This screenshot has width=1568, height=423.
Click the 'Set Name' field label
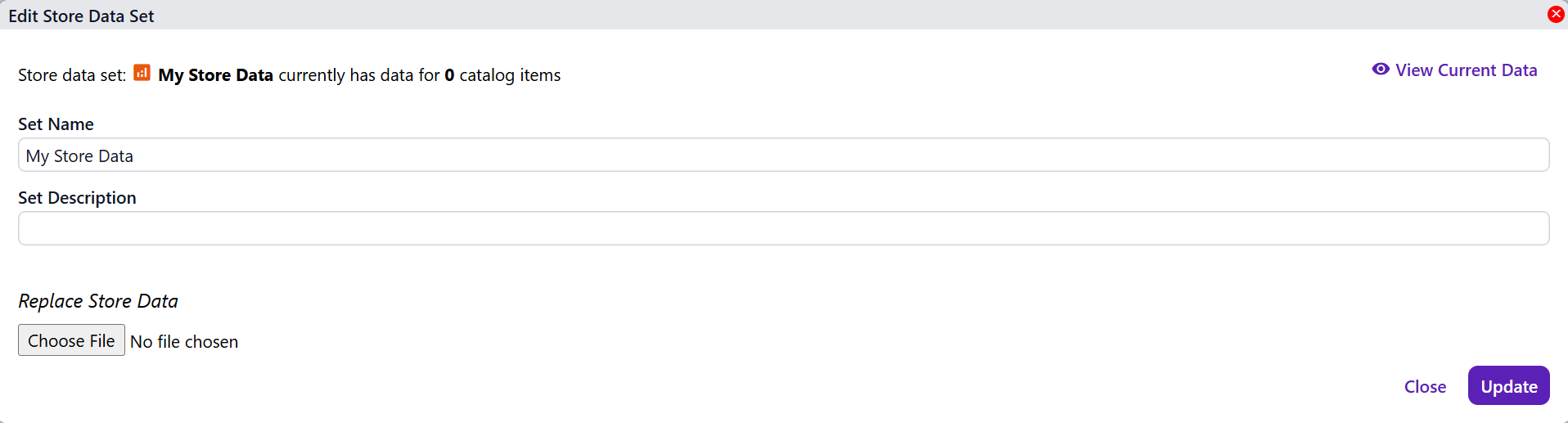click(56, 124)
